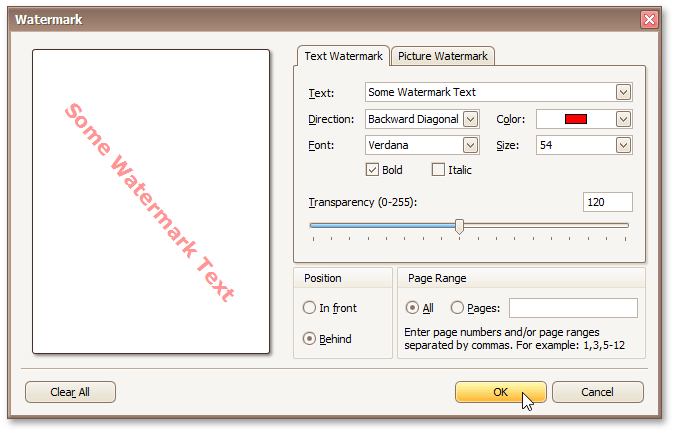Expand the Size dropdown showing 54
This screenshot has width=675, height=433.
(x=624, y=145)
